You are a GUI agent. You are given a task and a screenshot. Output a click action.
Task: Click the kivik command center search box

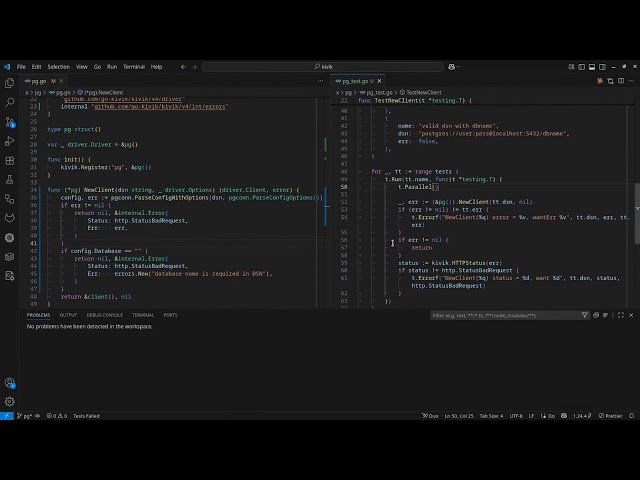click(x=323, y=67)
